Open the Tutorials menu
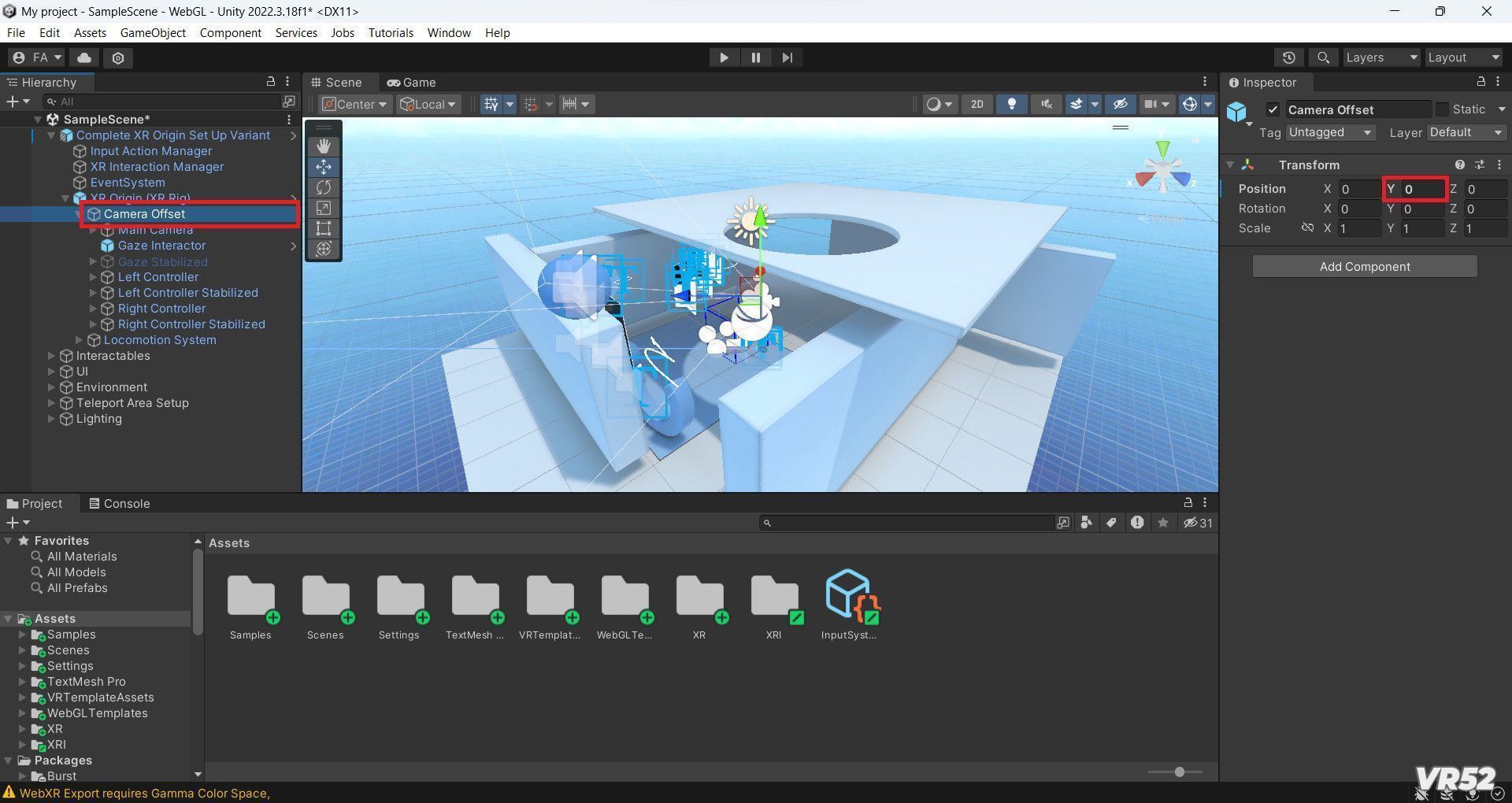The image size is (1512, 803). coord(391,33)
